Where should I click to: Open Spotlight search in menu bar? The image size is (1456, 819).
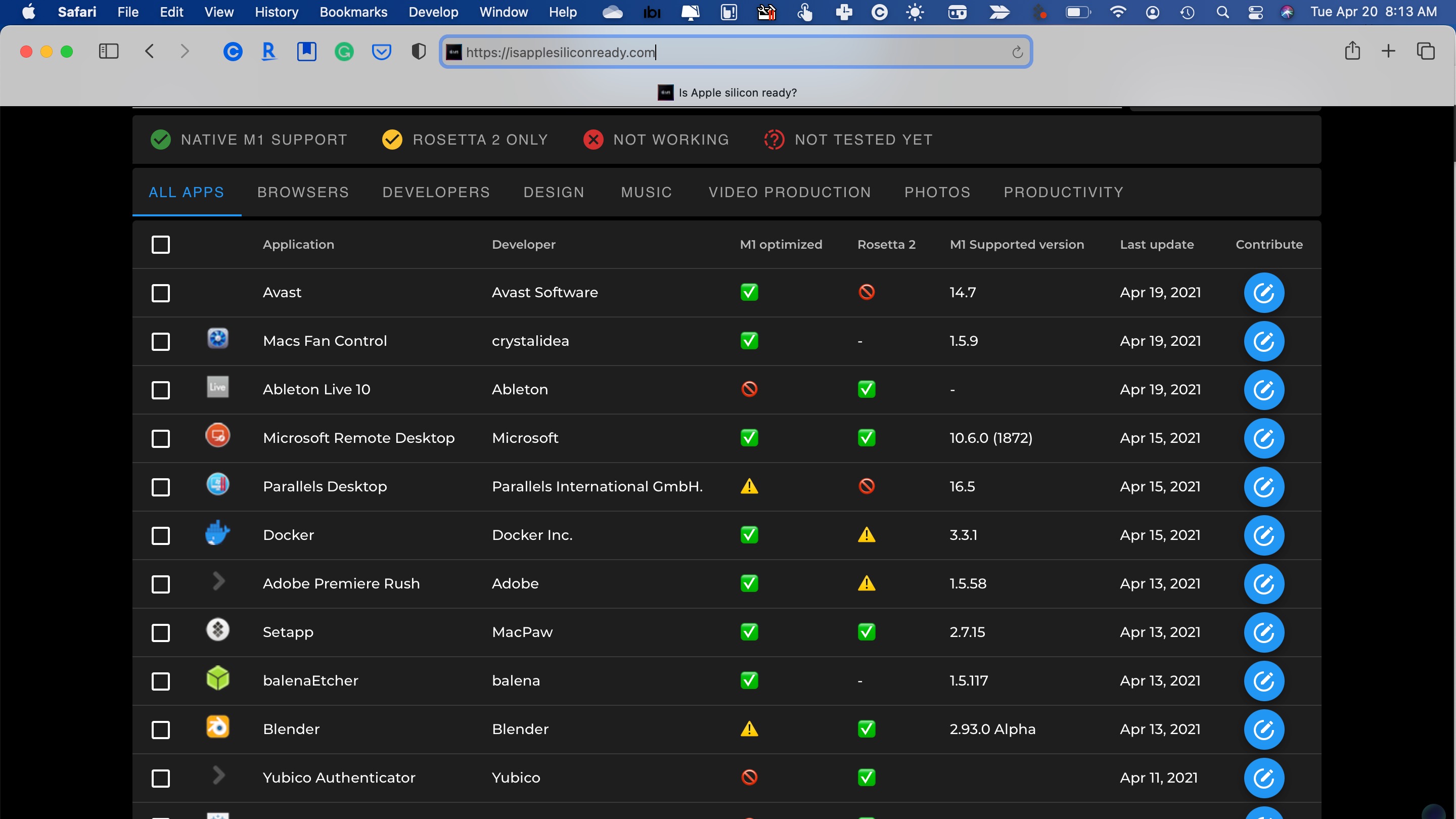pyautogui.click(x=1222, y=12)
